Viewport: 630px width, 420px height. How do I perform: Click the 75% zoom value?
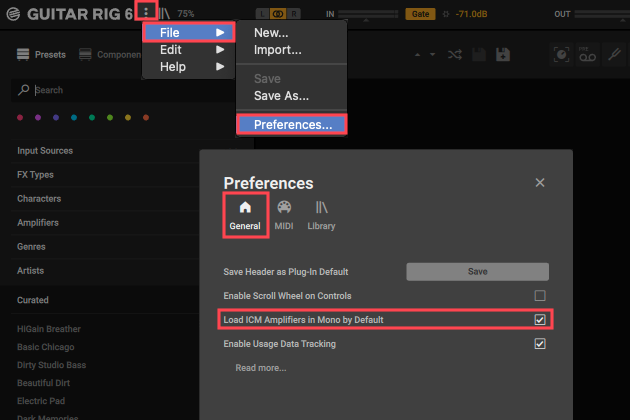coord(186,14)
